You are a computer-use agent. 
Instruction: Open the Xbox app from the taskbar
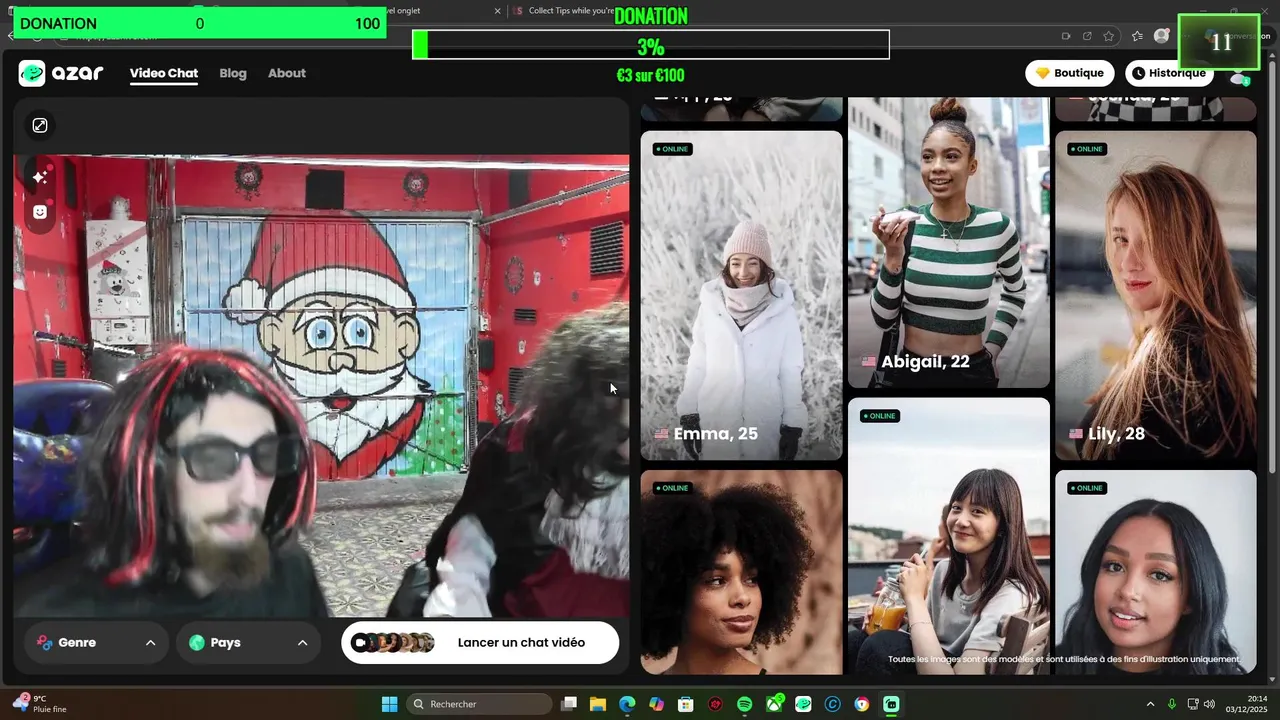775,704
